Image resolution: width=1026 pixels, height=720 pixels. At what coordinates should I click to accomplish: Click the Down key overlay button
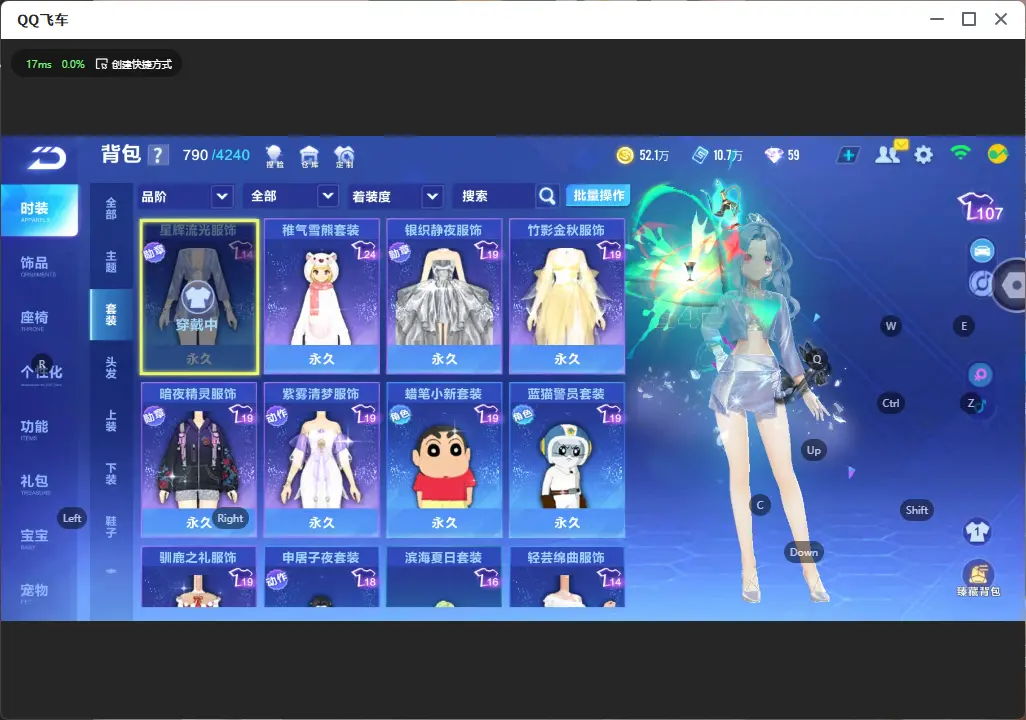coord(804,552)
